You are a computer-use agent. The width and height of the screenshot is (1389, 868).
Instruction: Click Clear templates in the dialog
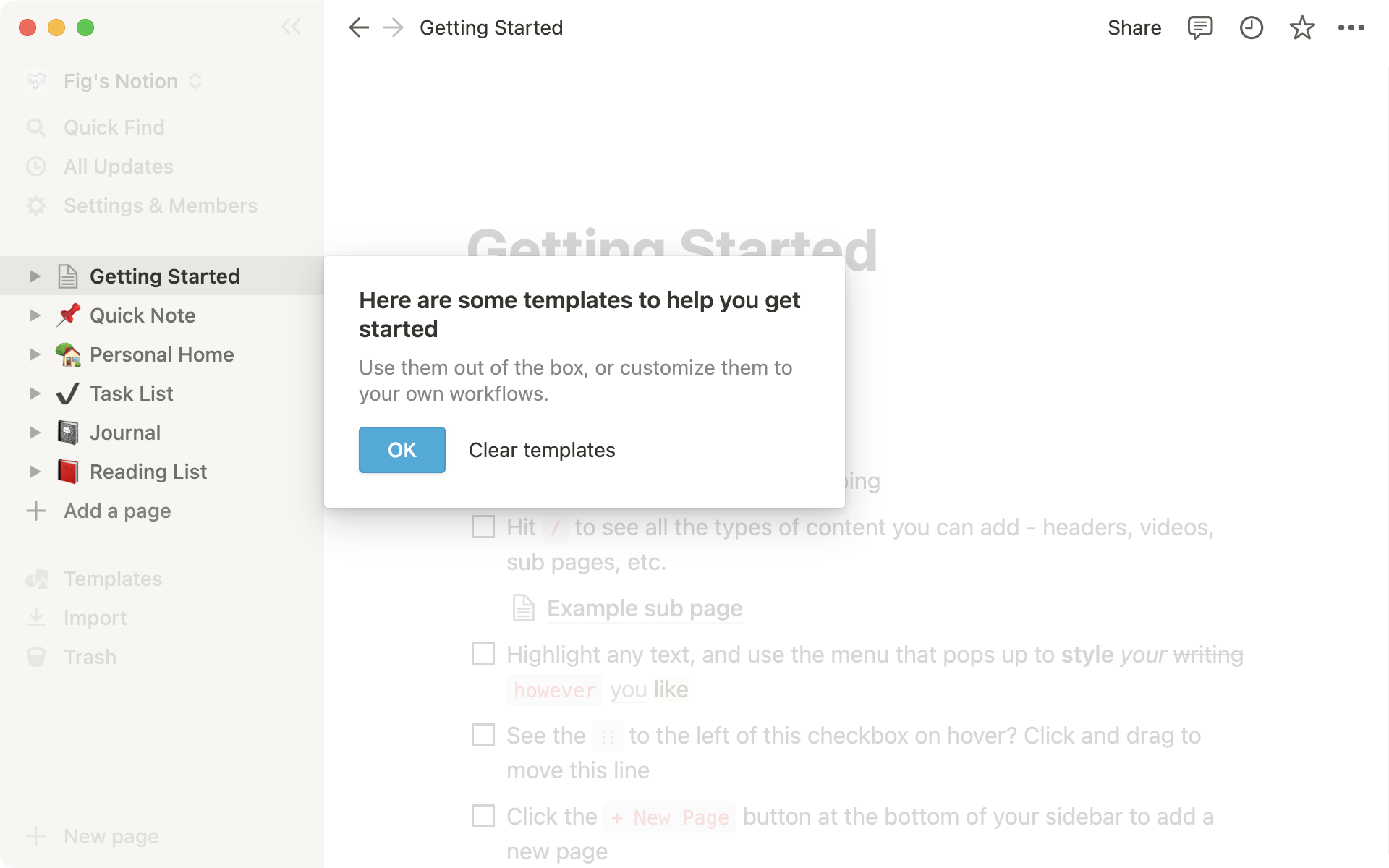point(542,450)
